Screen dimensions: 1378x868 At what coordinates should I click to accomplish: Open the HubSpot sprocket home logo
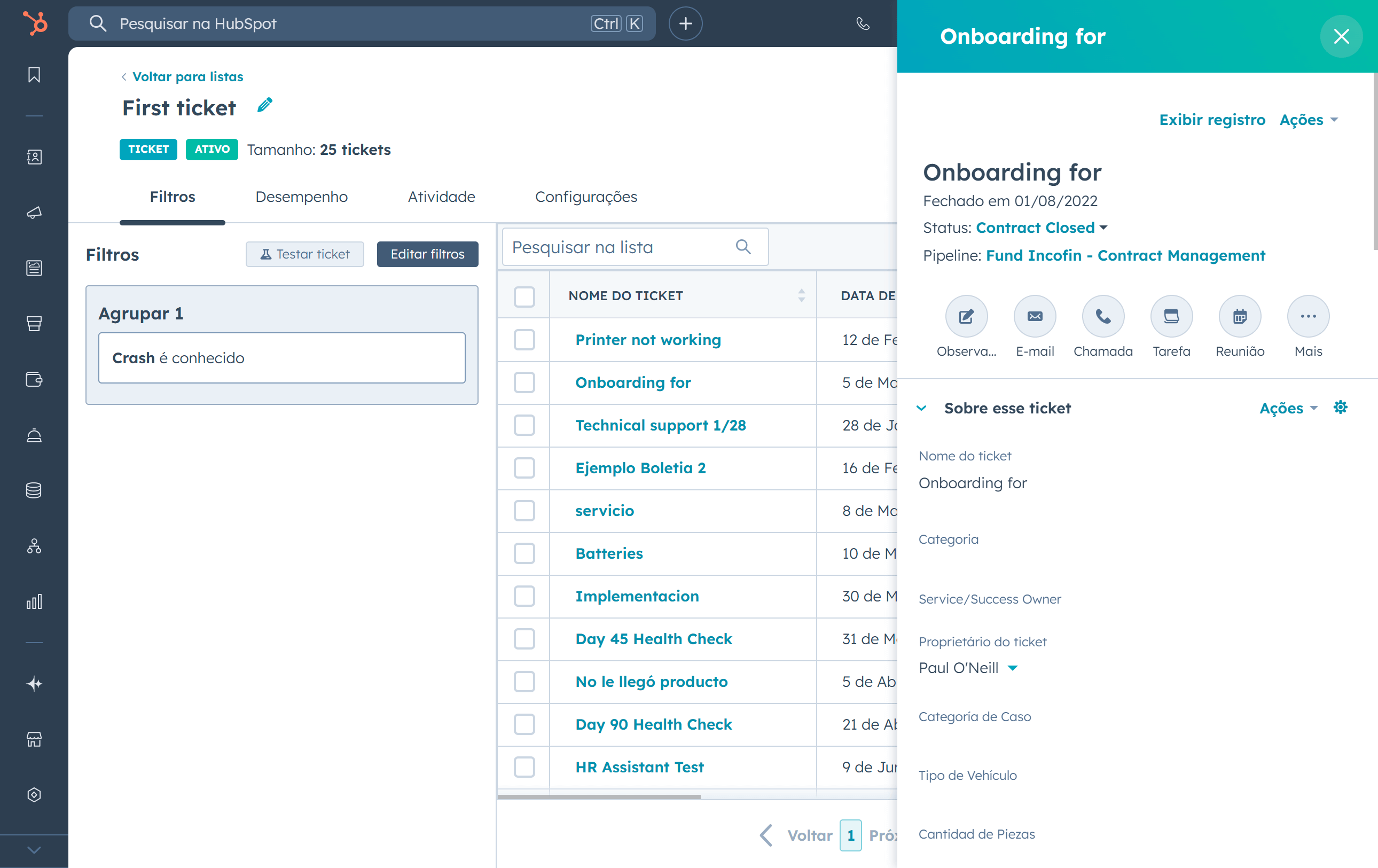pyautogui.click(x=34, y=24)
